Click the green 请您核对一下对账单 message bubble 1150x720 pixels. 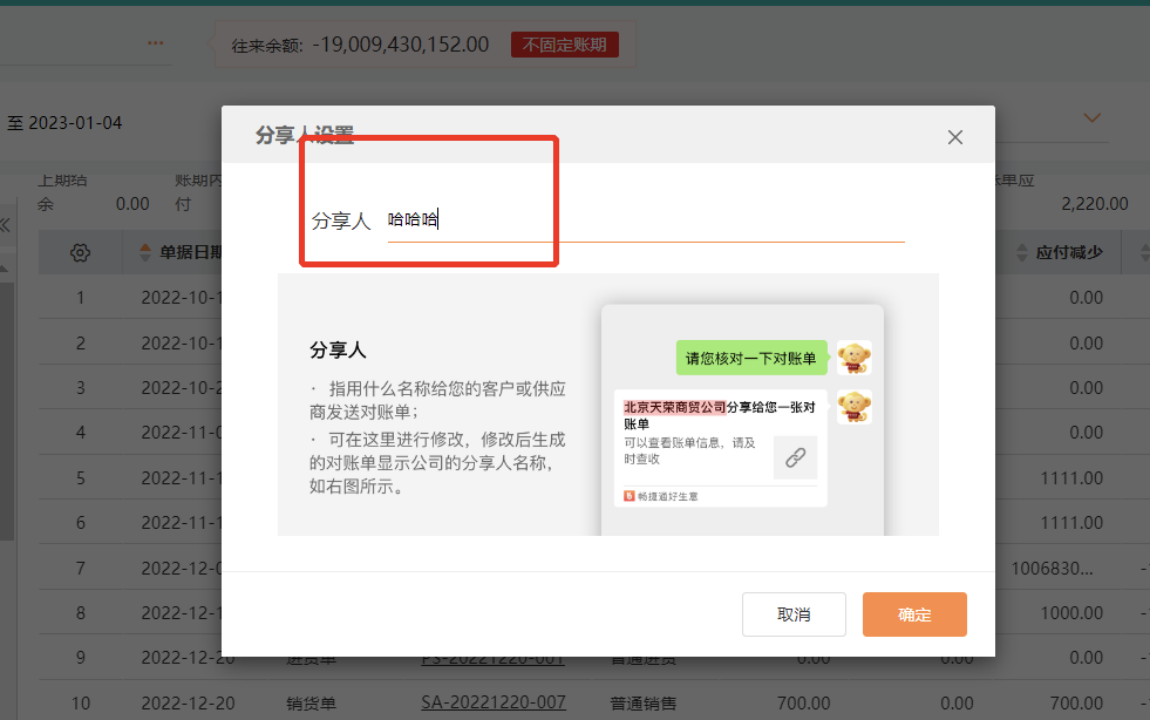751,358
